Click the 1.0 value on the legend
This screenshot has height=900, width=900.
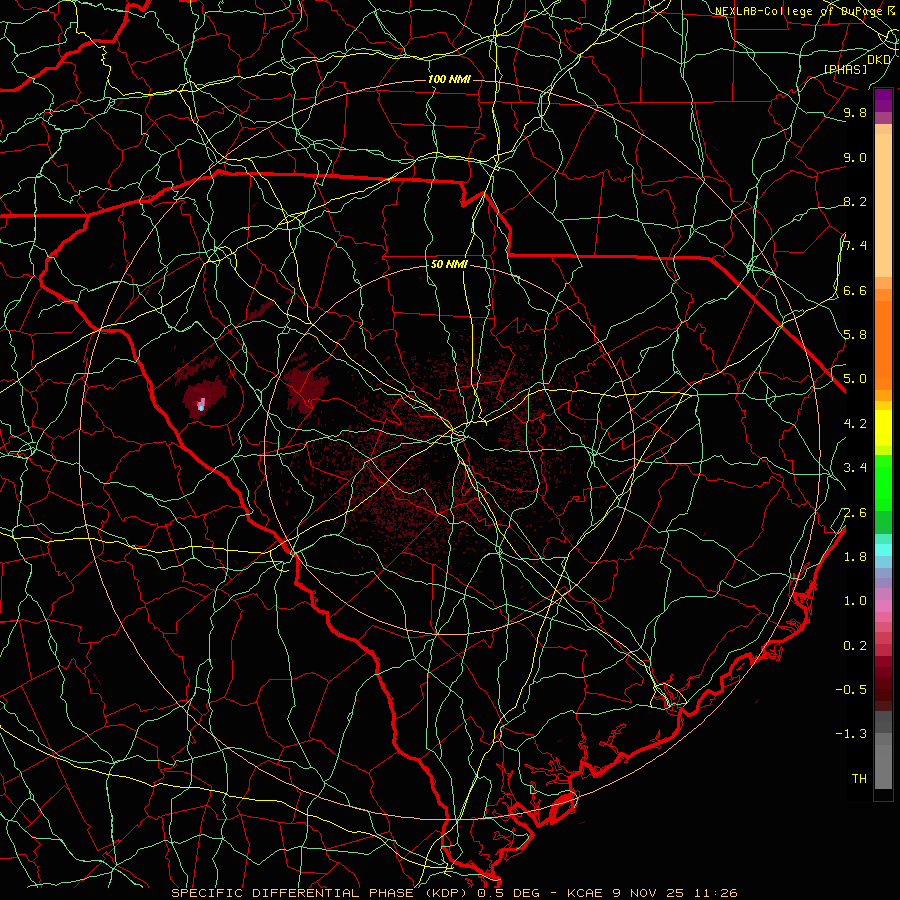click(x=855, y=601)
